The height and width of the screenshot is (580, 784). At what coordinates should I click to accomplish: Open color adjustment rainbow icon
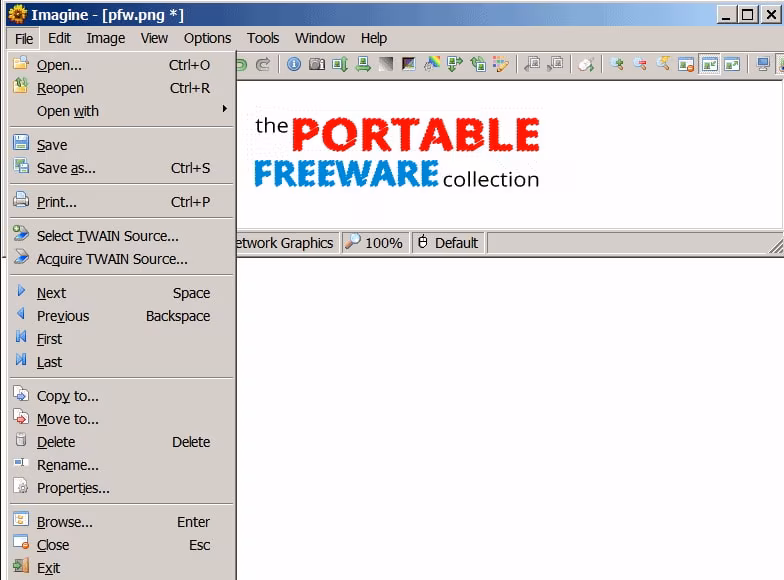(x=432, y=64)
